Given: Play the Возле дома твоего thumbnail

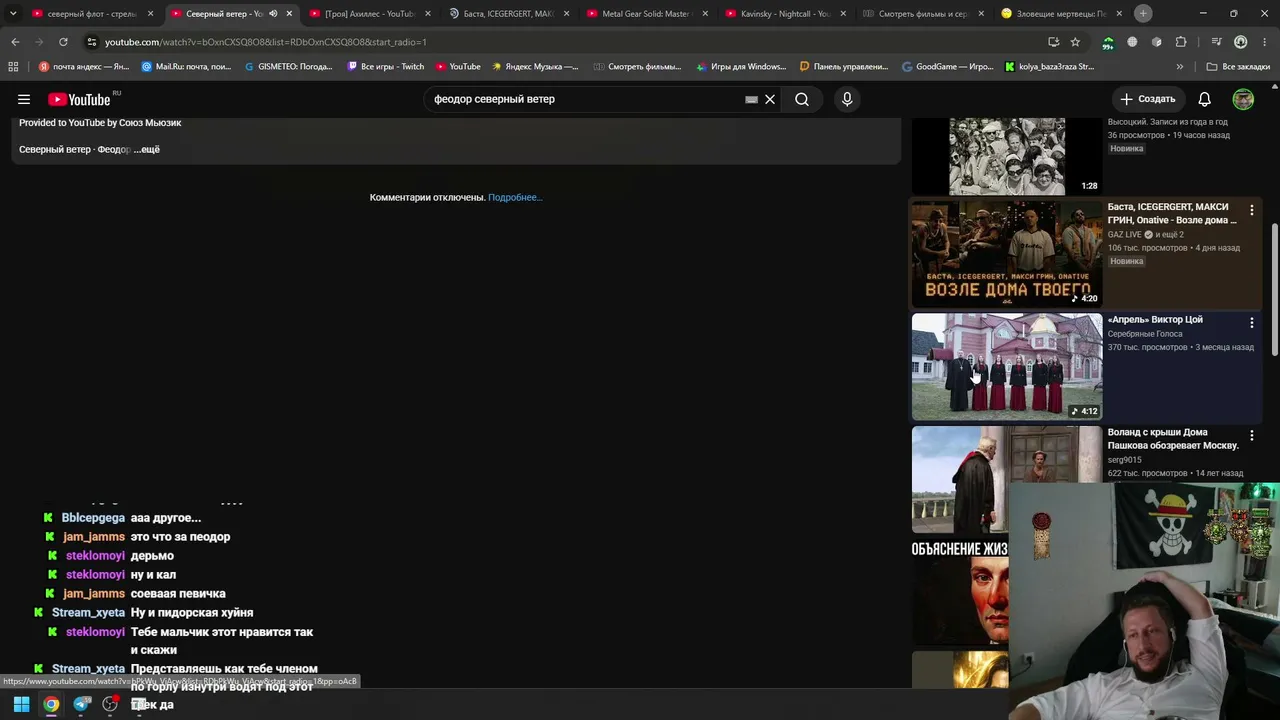Looking at the screenshot, I should point(1007,254).
